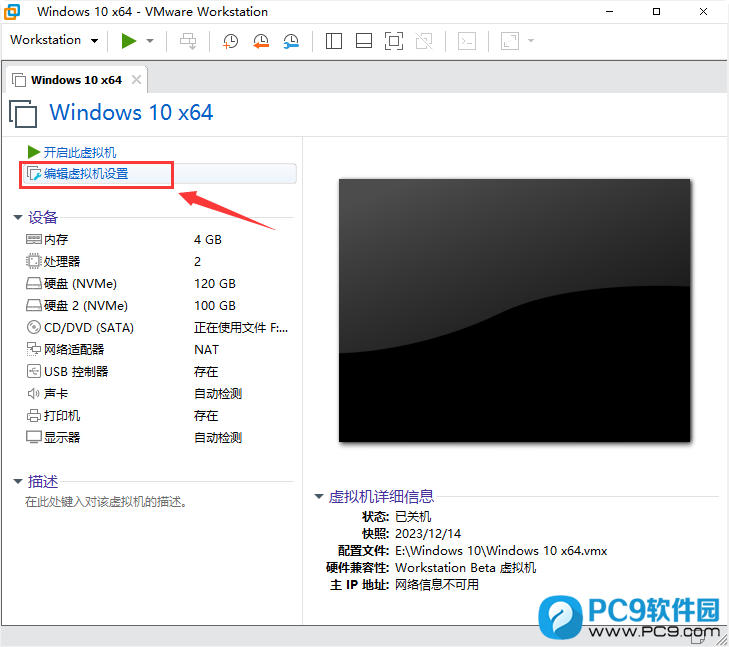Click the display monitor icon
Viewport: 729px width, 647px height.
coord(33,437)
